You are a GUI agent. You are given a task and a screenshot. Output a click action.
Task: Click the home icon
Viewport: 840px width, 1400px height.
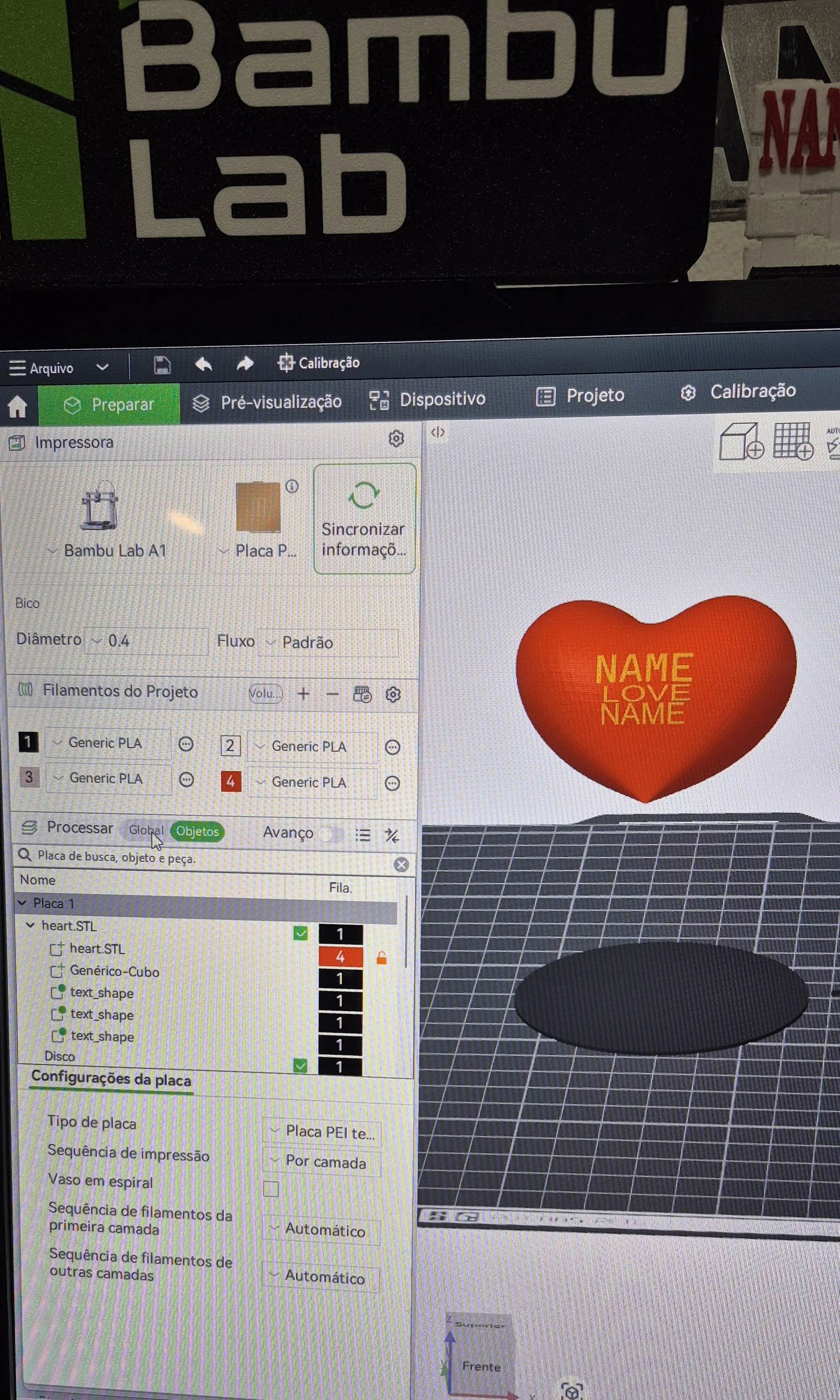click(18, 406)
